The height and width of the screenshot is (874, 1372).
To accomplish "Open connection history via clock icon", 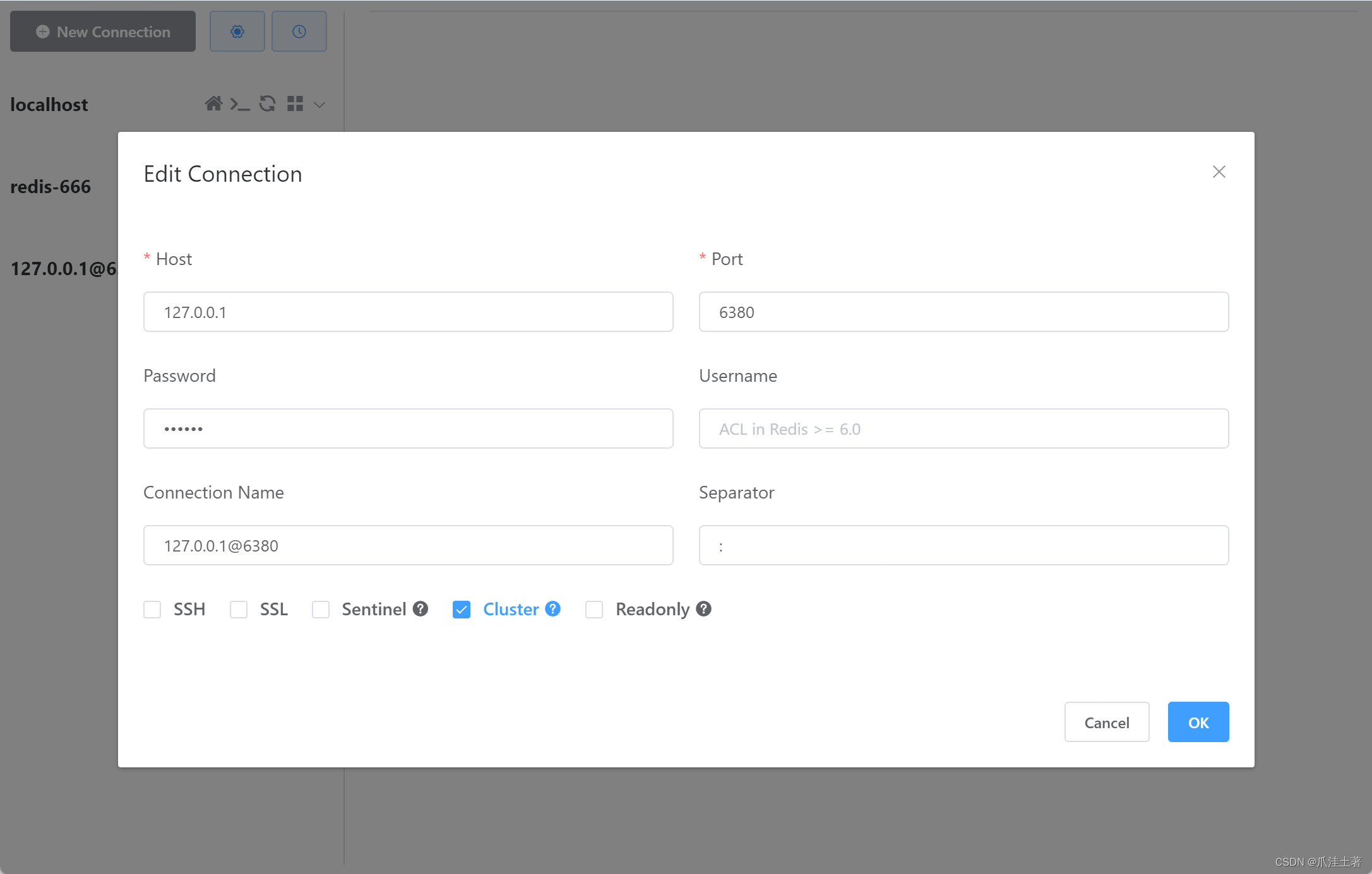I will click(299, 31).
